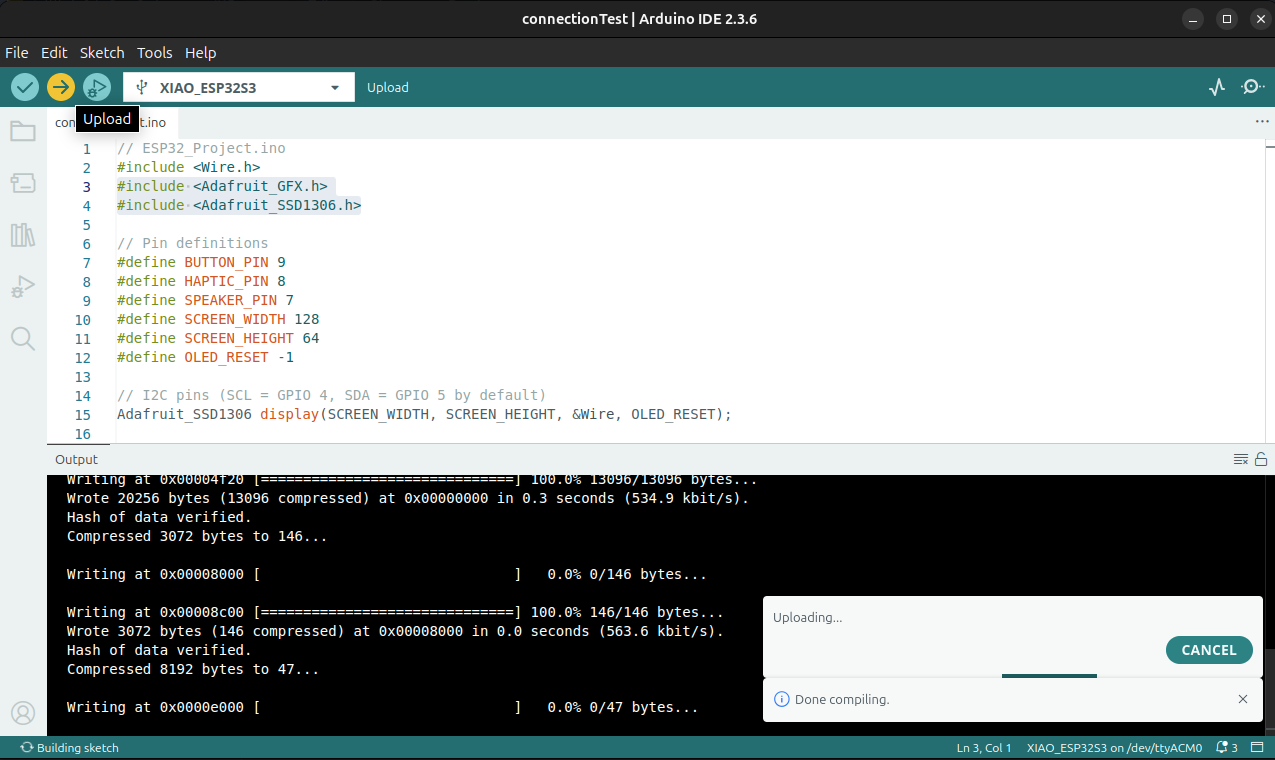Open the editor tab more-options menu

(1261, 121)
